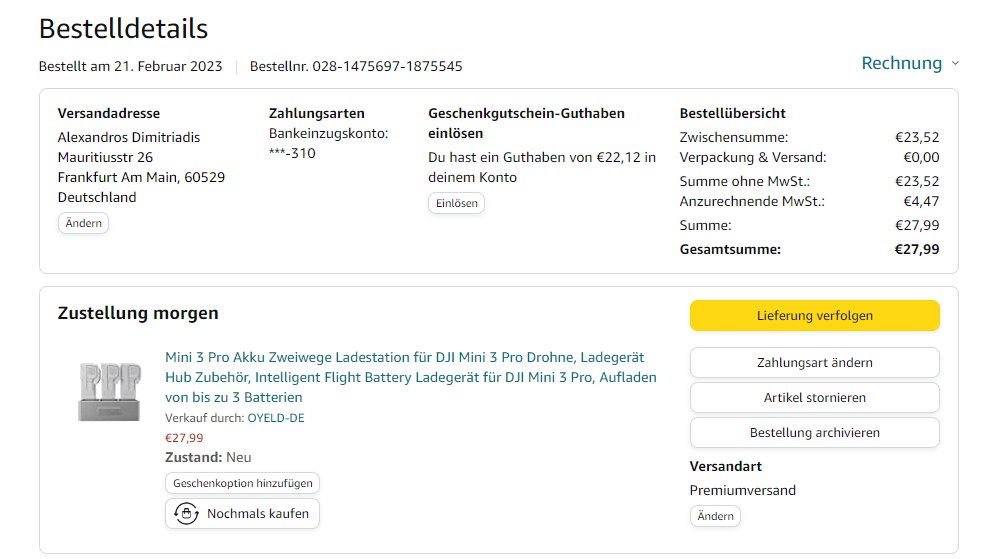987x559 pixels.
Task: Open seller OYELD-DE's page
Action: (x=275, y=418)
